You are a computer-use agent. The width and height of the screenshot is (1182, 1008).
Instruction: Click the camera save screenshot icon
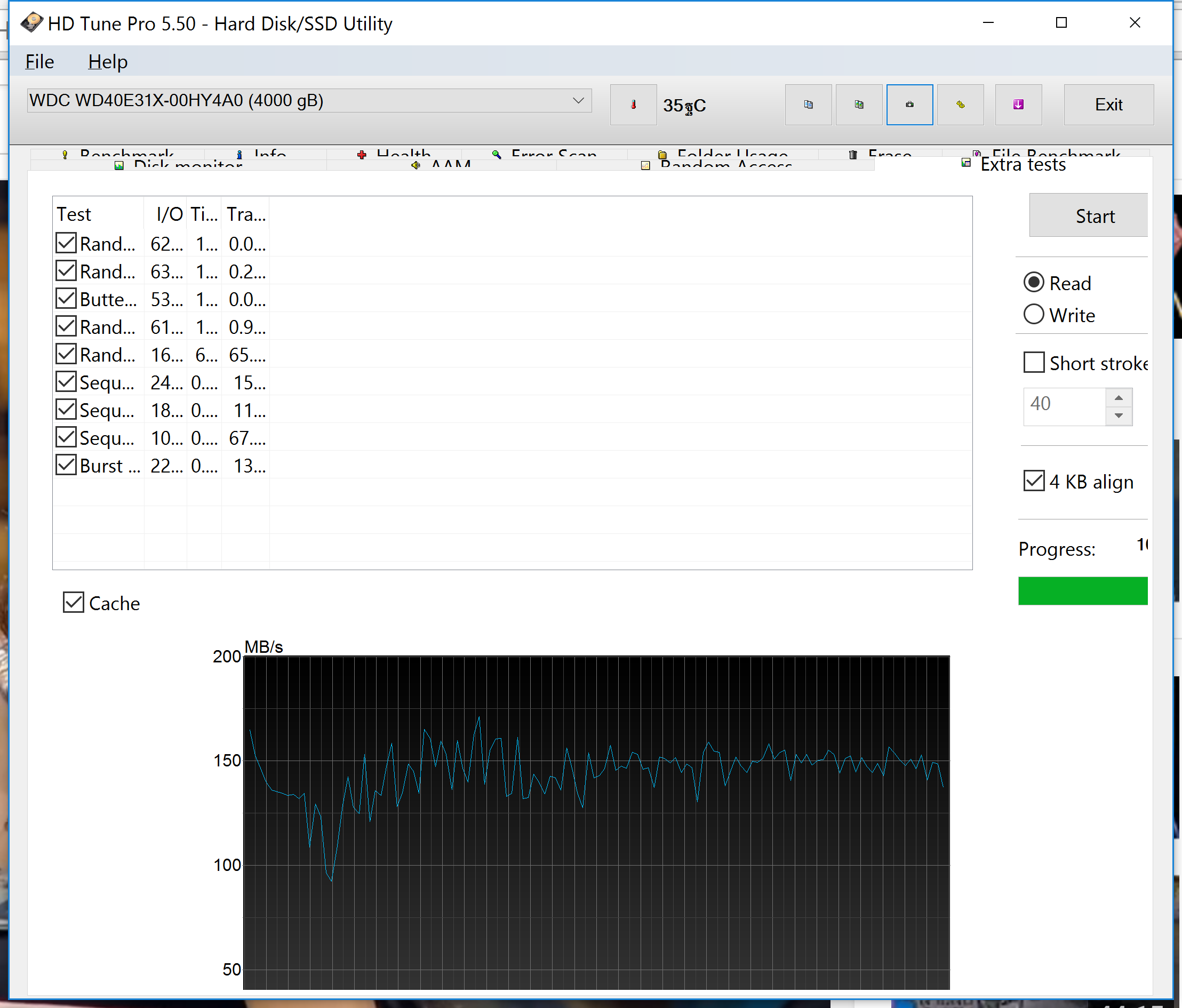(x=910, y=105)
